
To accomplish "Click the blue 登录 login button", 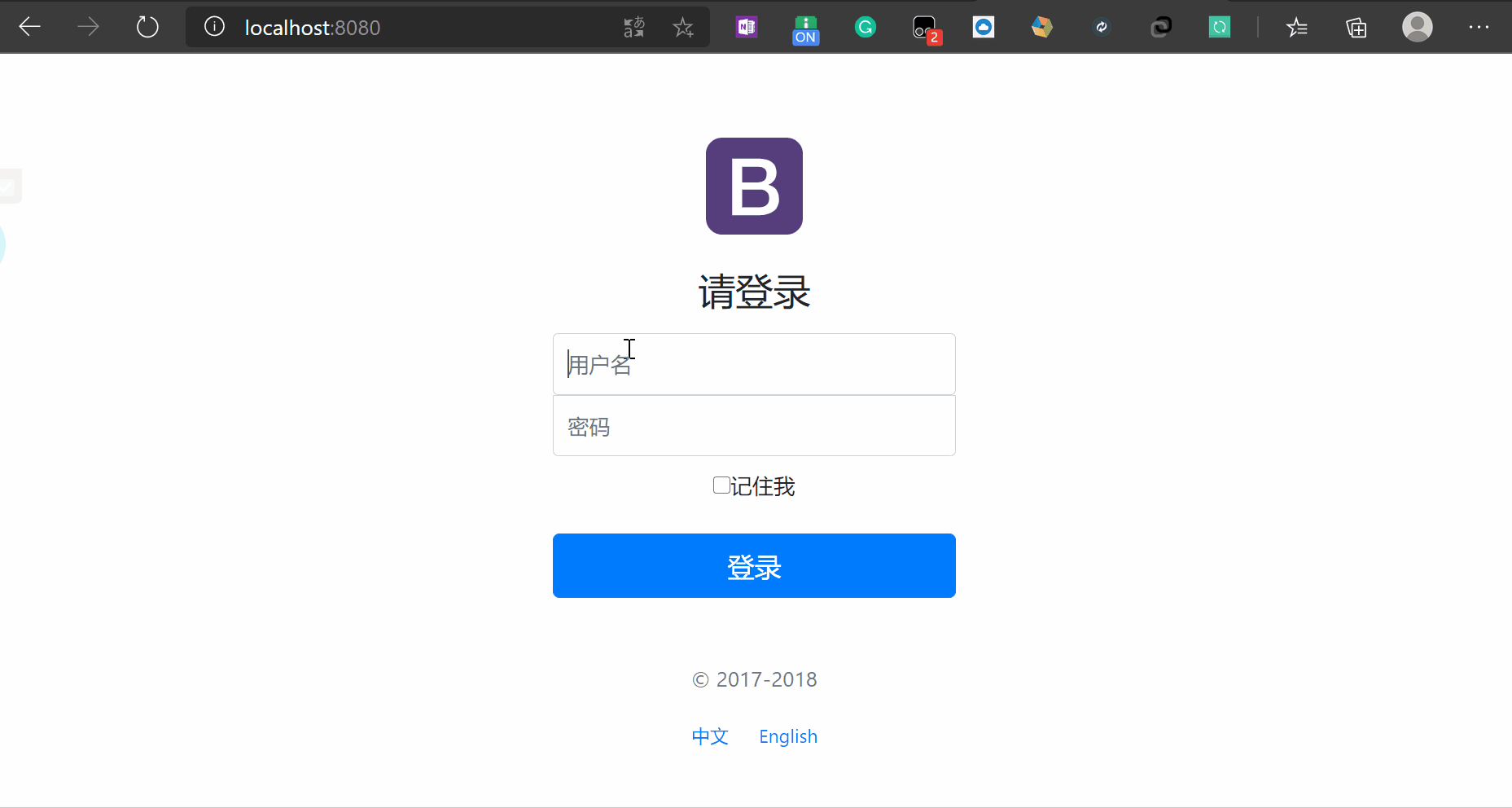I will 754,565.
